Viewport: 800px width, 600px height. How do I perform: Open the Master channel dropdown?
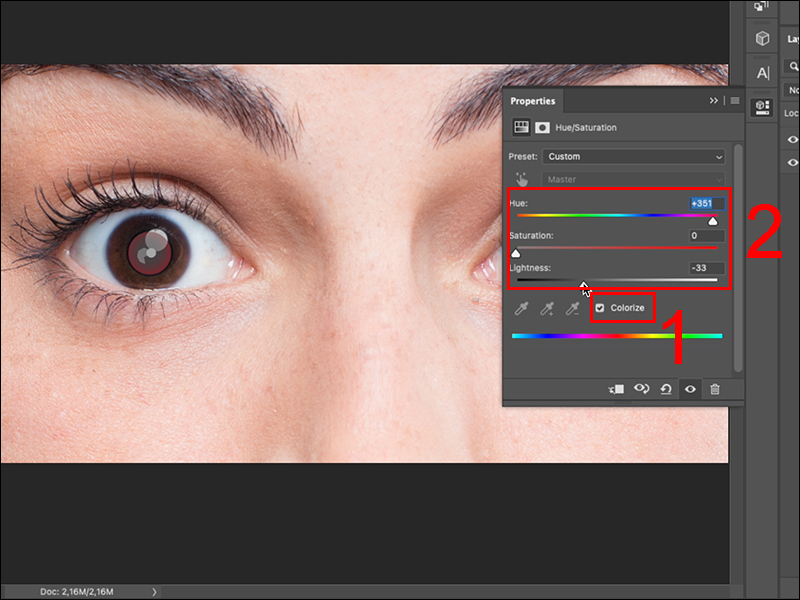(634, 179)
